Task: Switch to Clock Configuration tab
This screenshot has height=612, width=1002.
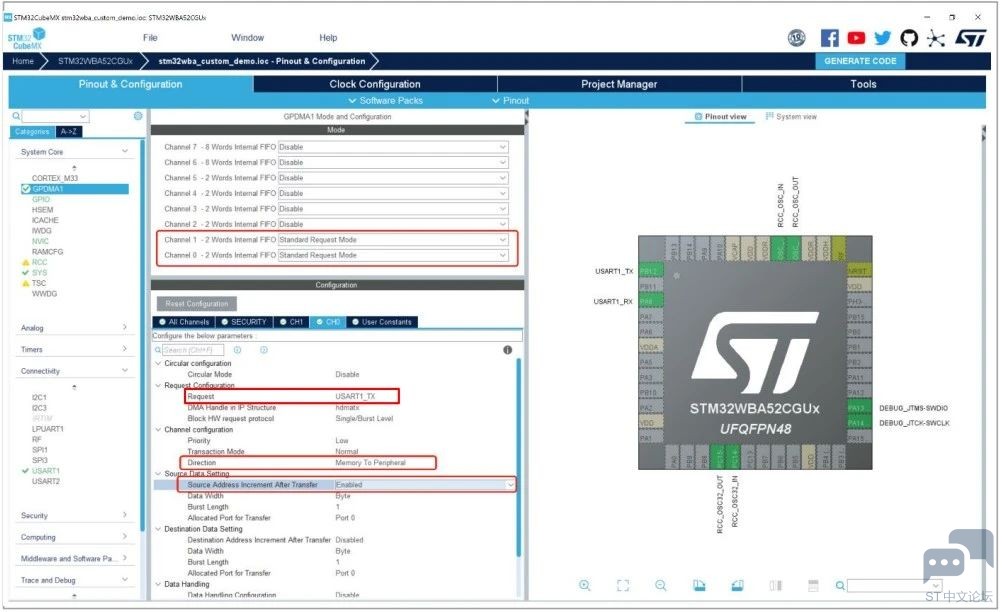Action: [375, 84]
